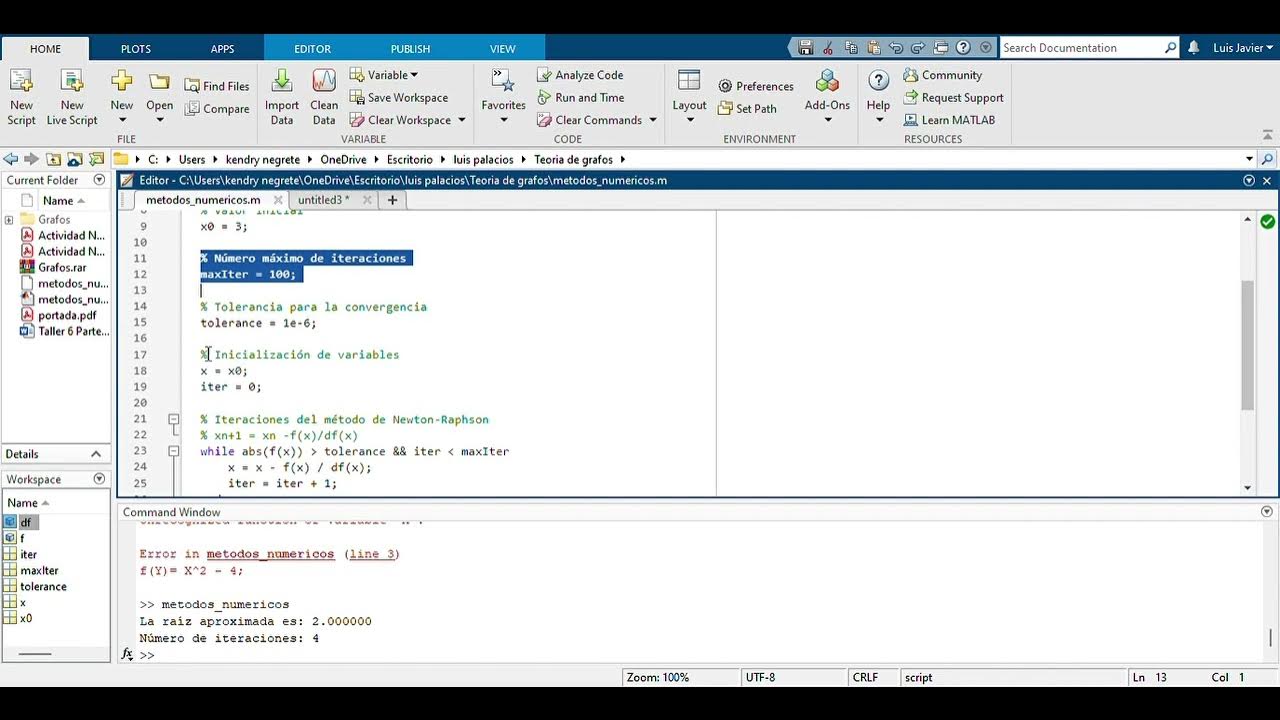The image size is (1280, 720).
Task: Click the back navigation arrow in folder toolbar
Action: click(x=11, y=159)
